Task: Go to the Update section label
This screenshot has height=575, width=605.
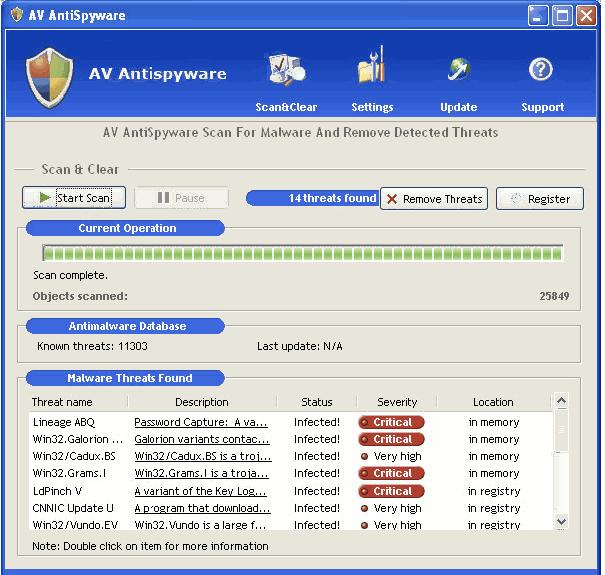Action: tap(459, 107)
